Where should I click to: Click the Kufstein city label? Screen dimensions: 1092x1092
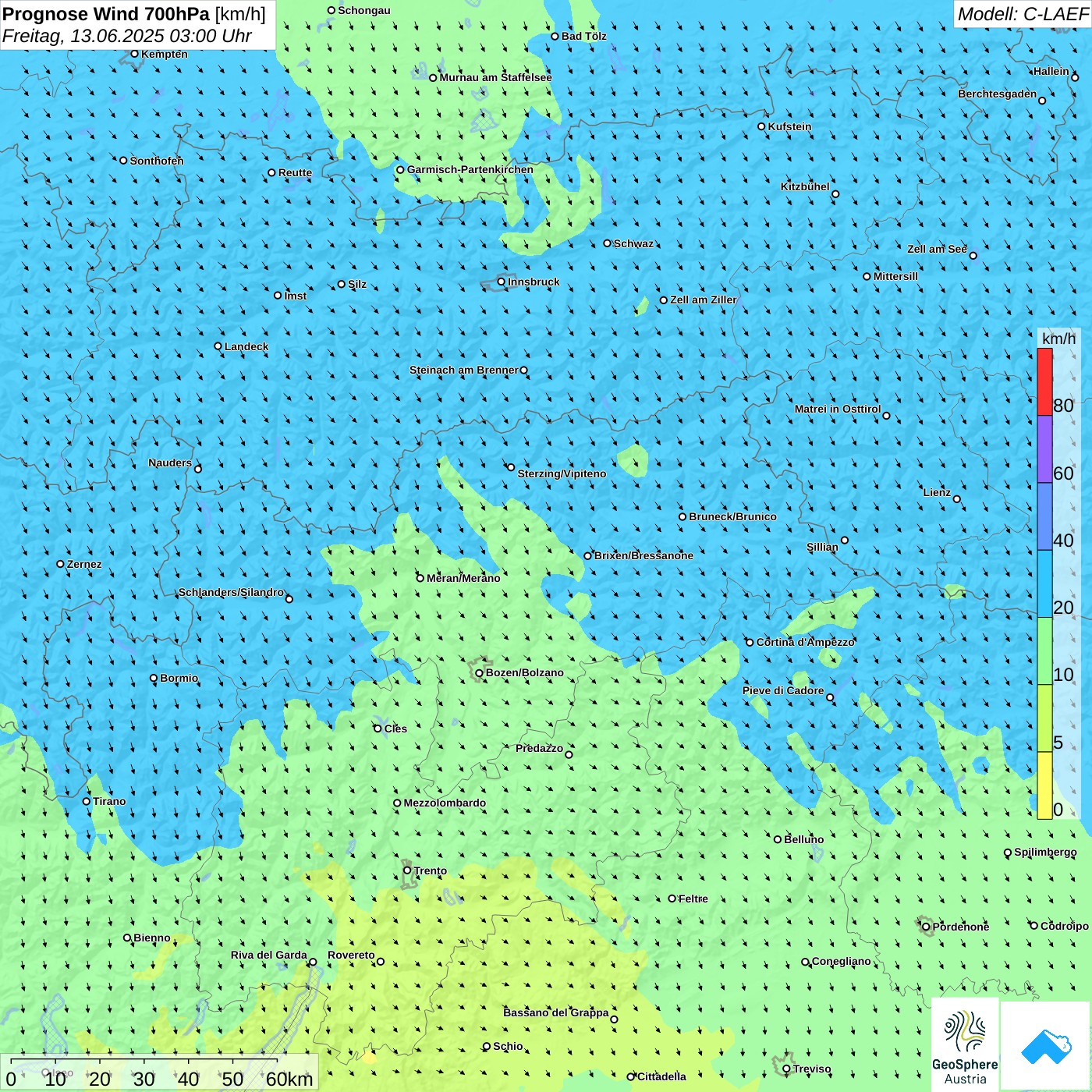(x=789, y=126)
